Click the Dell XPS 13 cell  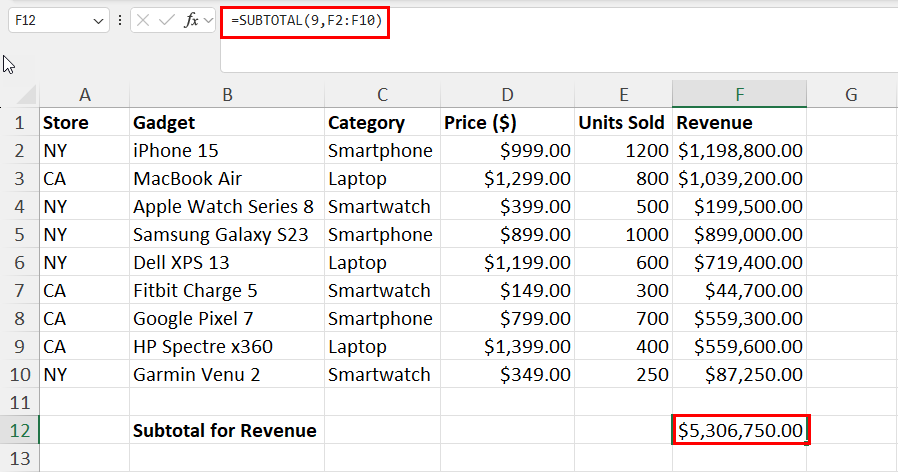pyautogui.click(x=227, y=262)
